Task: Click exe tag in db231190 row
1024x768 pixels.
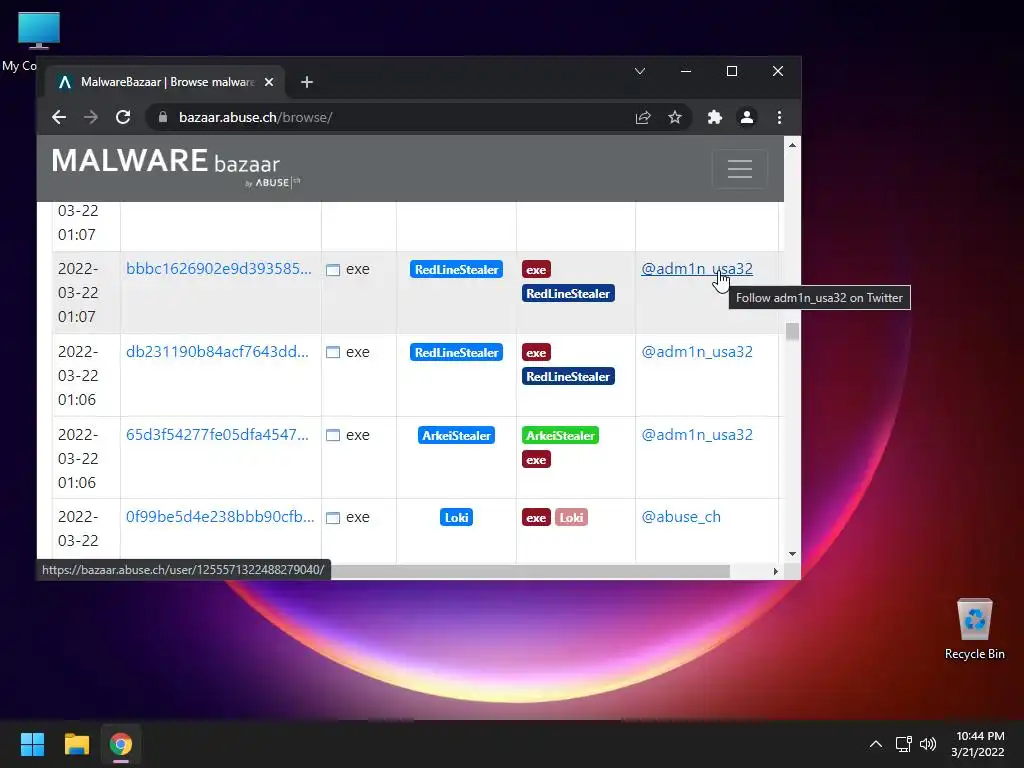Action: (536, 352)
